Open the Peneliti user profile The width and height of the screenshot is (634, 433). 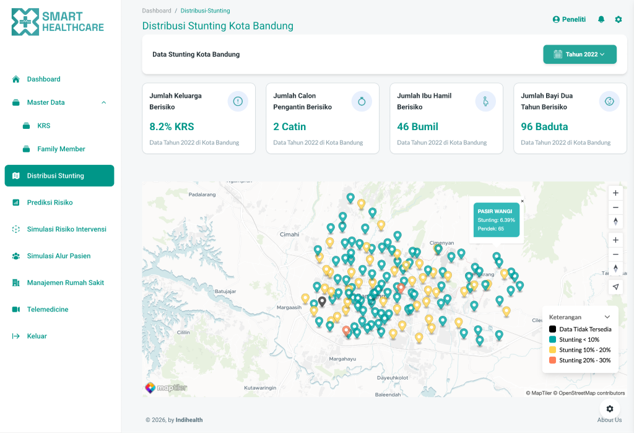[569, 19]
